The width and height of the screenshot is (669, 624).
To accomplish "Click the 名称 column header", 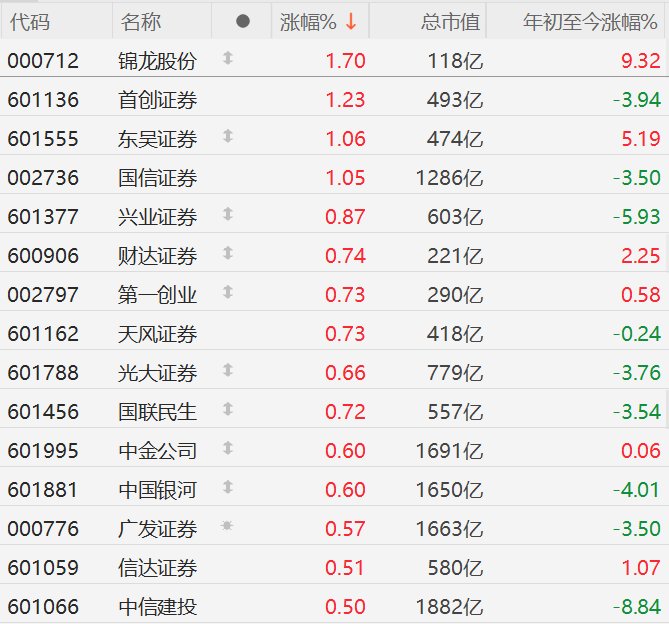I will pyautogui.click(x=141, y=21).
